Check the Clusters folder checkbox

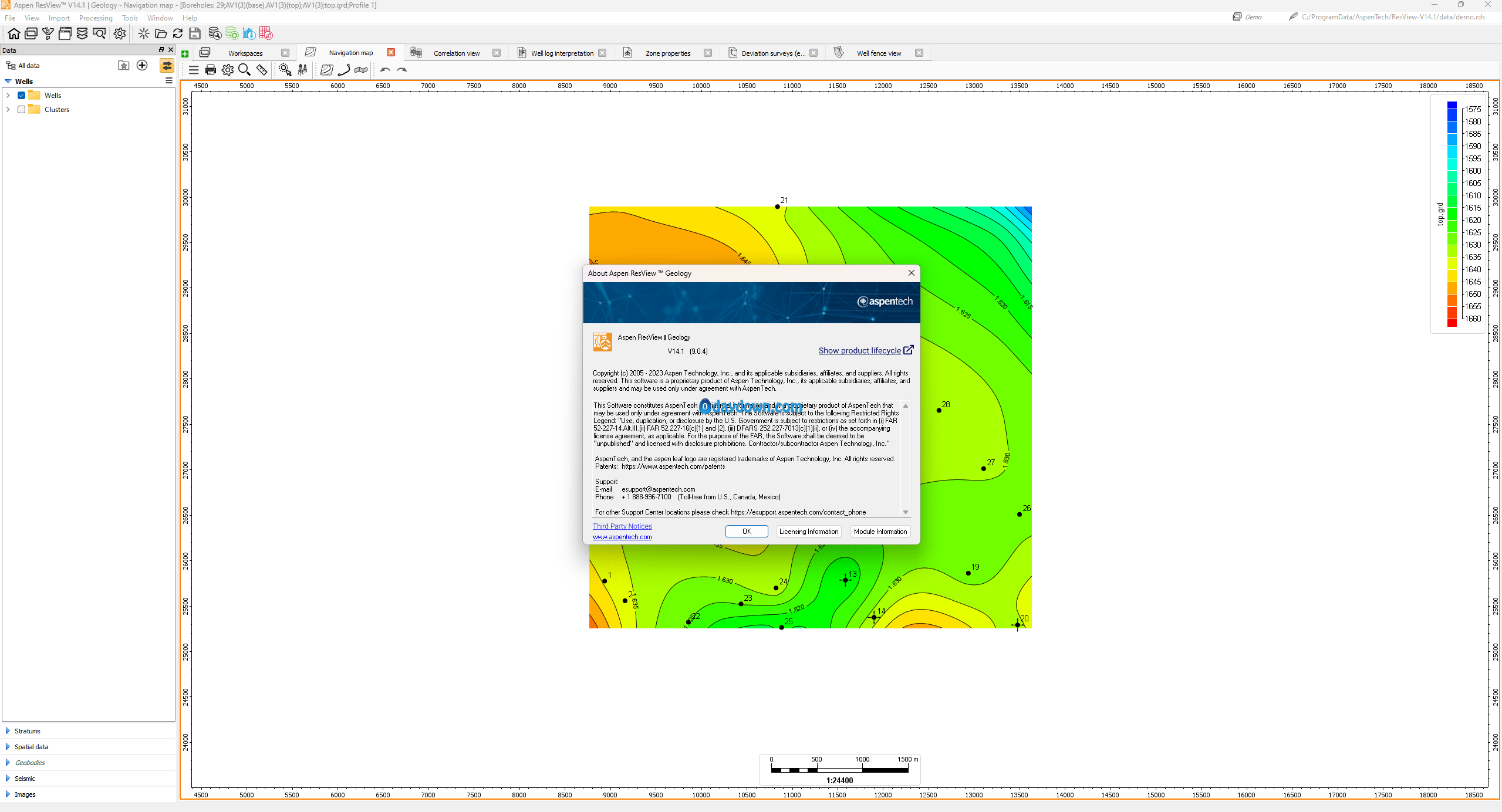[x=22, y=109]
